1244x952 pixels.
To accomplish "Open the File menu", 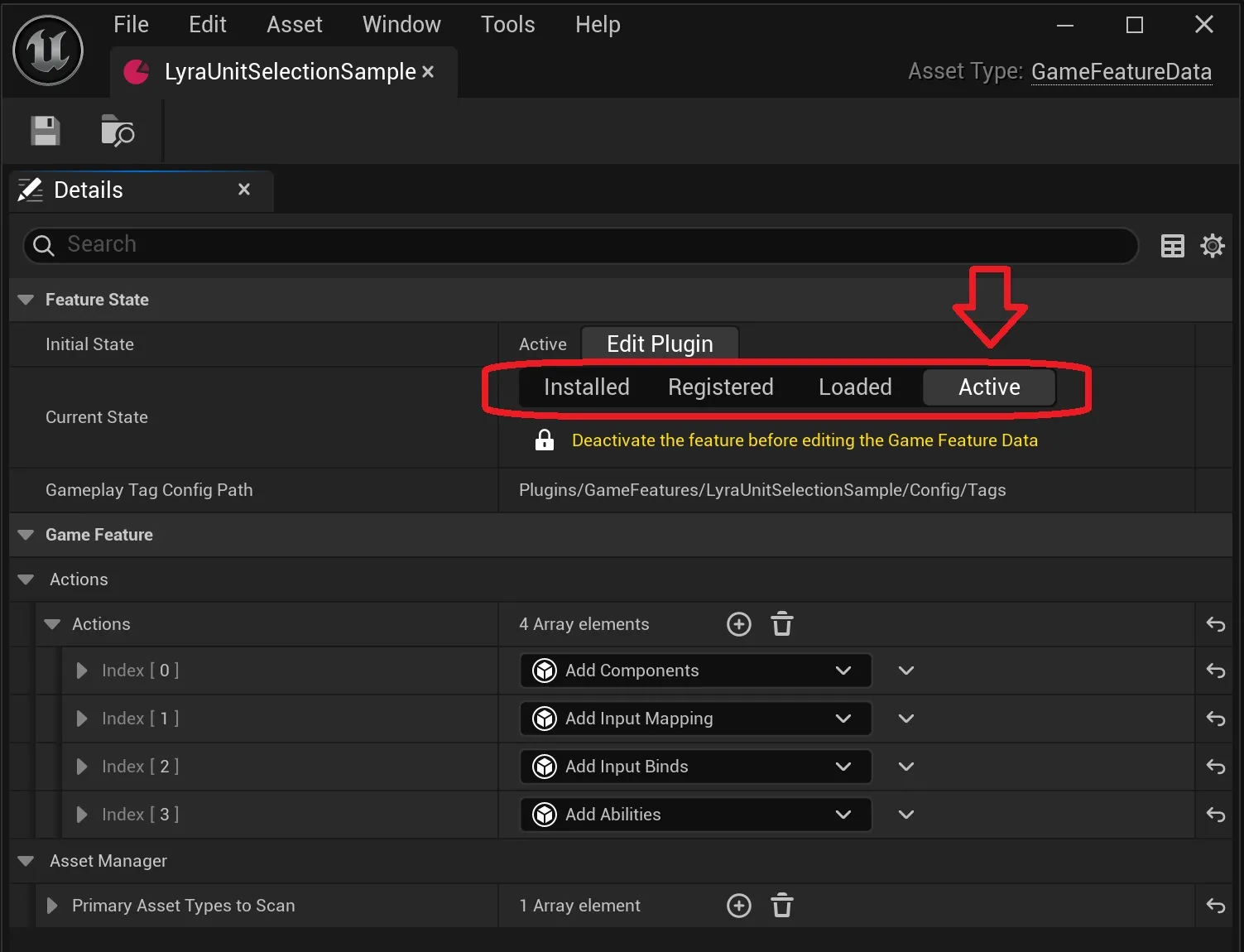I will tap(131, 25).
